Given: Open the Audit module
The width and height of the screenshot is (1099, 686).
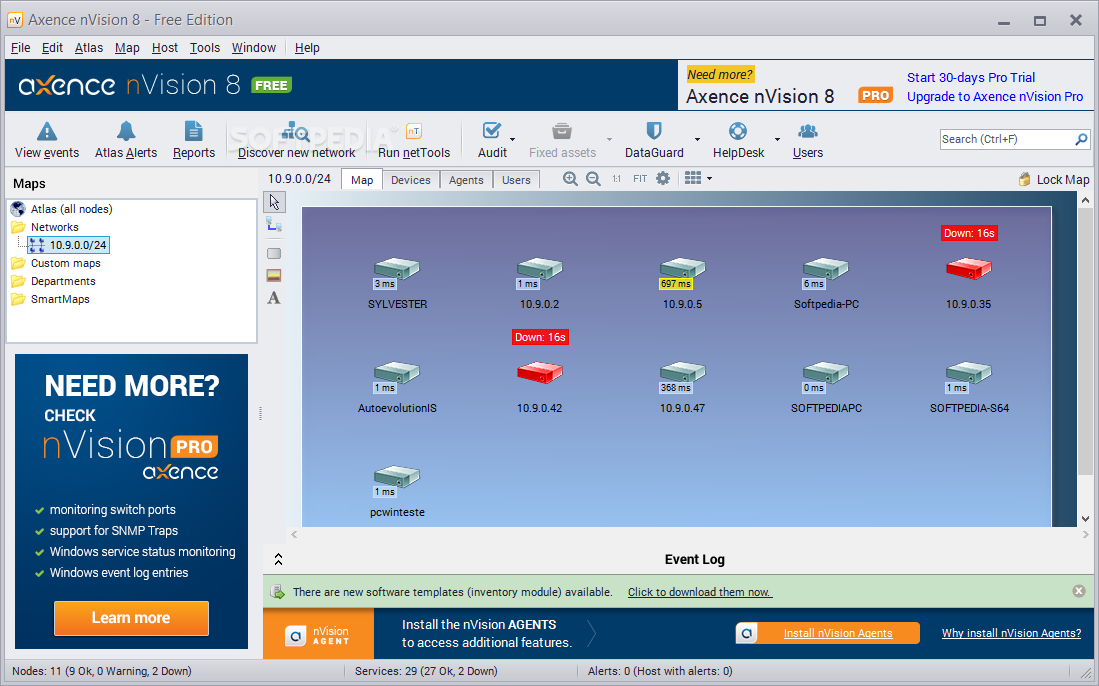Looking at the screenshot, I should (492, 140).
